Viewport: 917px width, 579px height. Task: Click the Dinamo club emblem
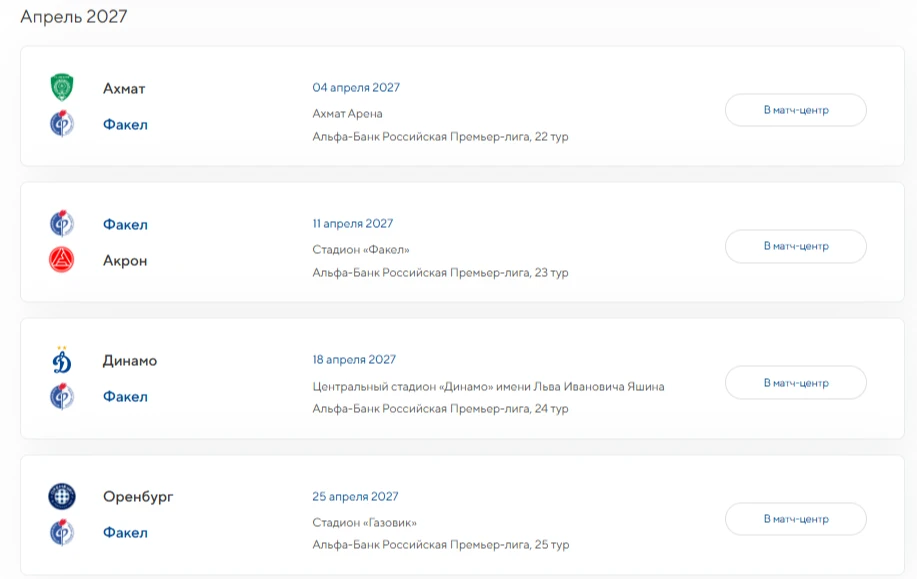point(61,360)
